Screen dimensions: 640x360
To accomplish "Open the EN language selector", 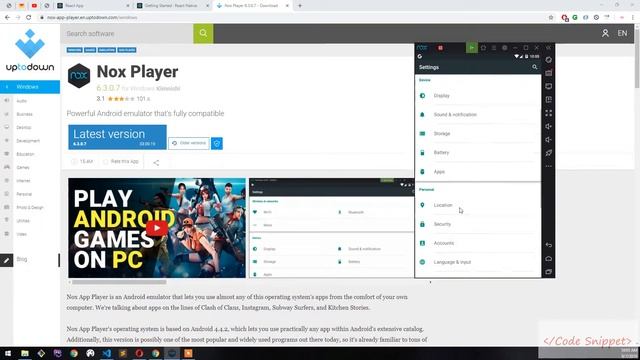I will click(x=622, y=33).
